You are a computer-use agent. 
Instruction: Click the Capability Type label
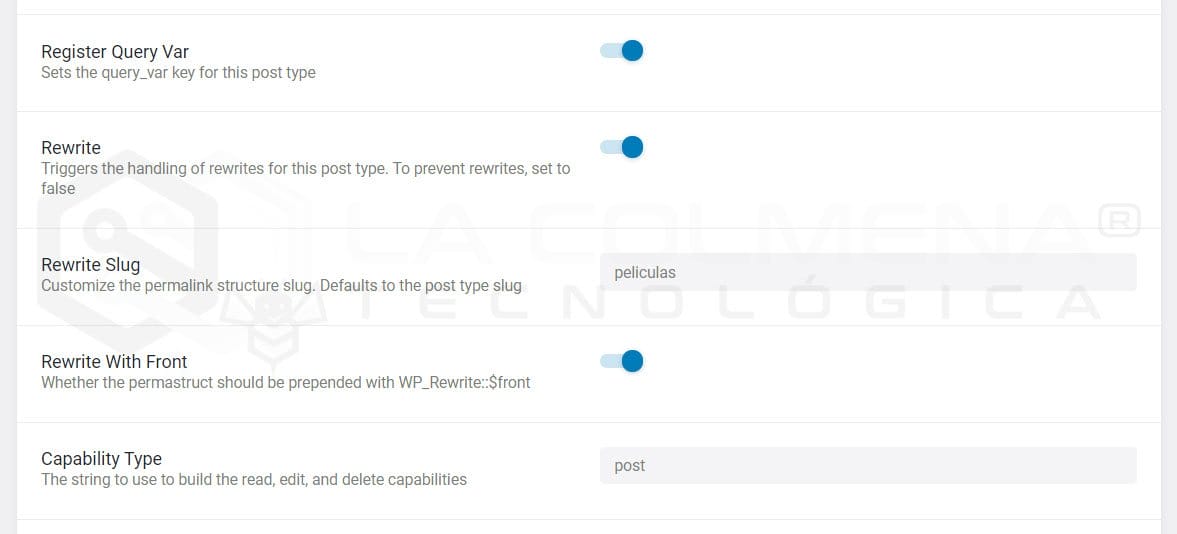(x=101, y=459)
